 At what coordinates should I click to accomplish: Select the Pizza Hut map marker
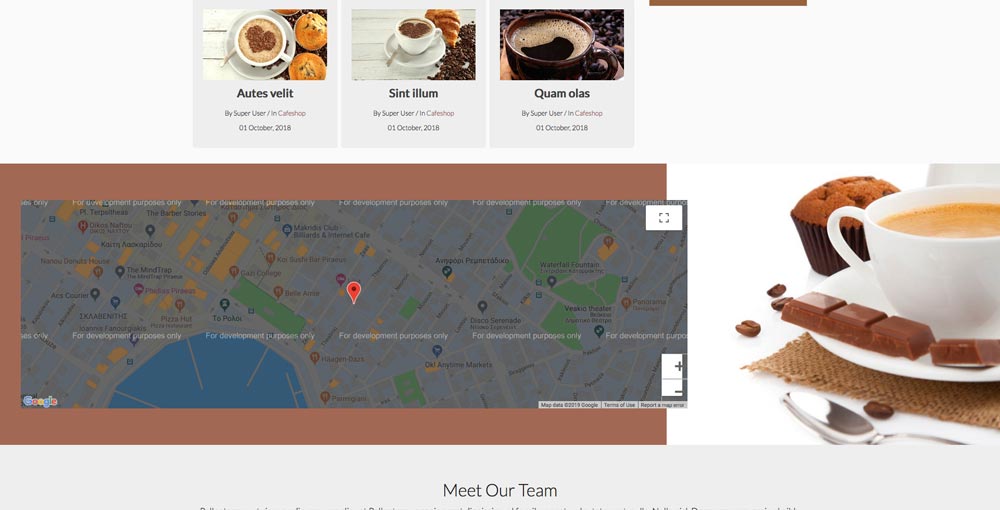180,305
